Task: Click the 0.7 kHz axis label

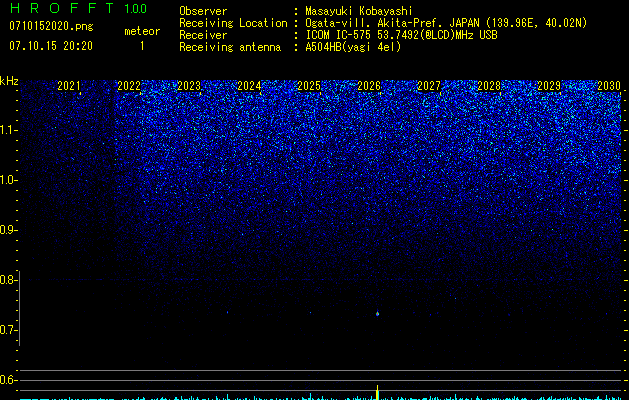Action: (x=7, y=330)
